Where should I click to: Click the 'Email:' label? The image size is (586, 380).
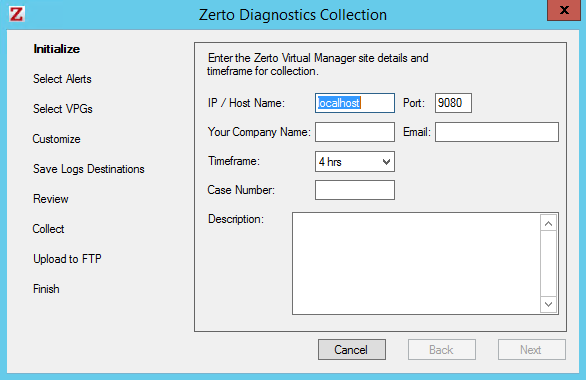[x=417, y=132]
